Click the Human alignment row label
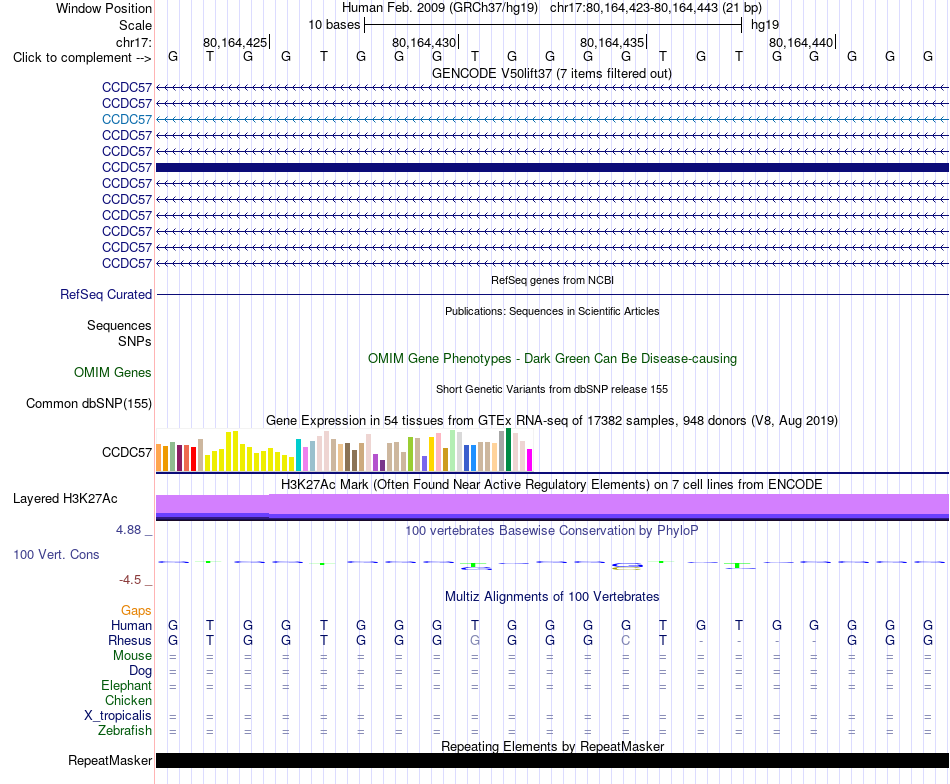The image size is (950, 784). 131,626
